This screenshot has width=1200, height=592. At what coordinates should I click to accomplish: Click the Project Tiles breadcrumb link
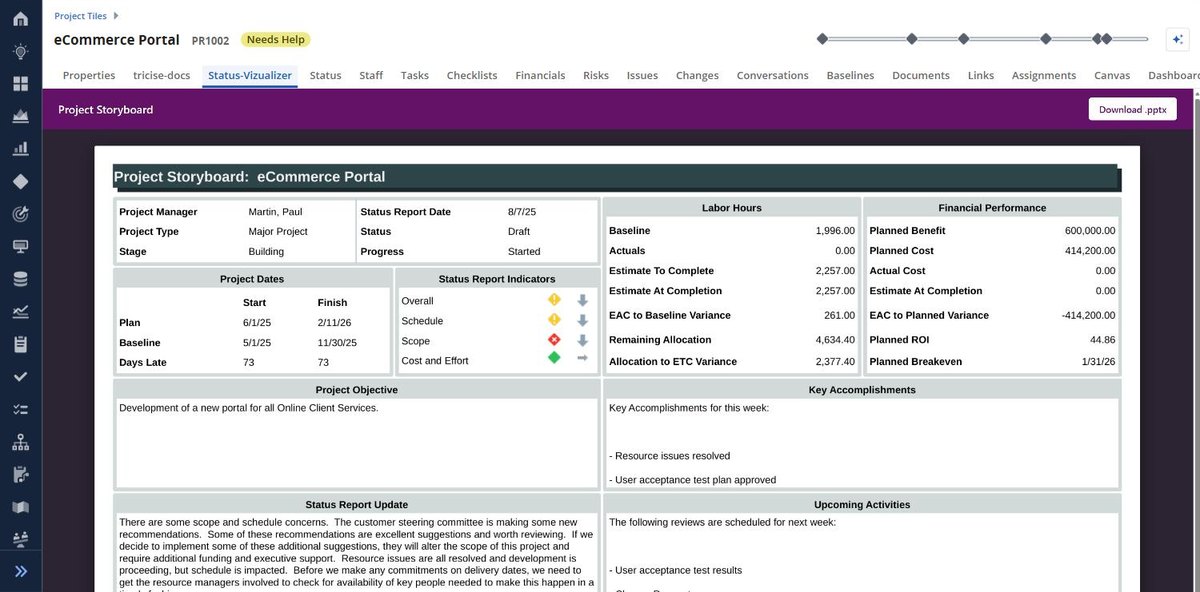coord(80,16)
